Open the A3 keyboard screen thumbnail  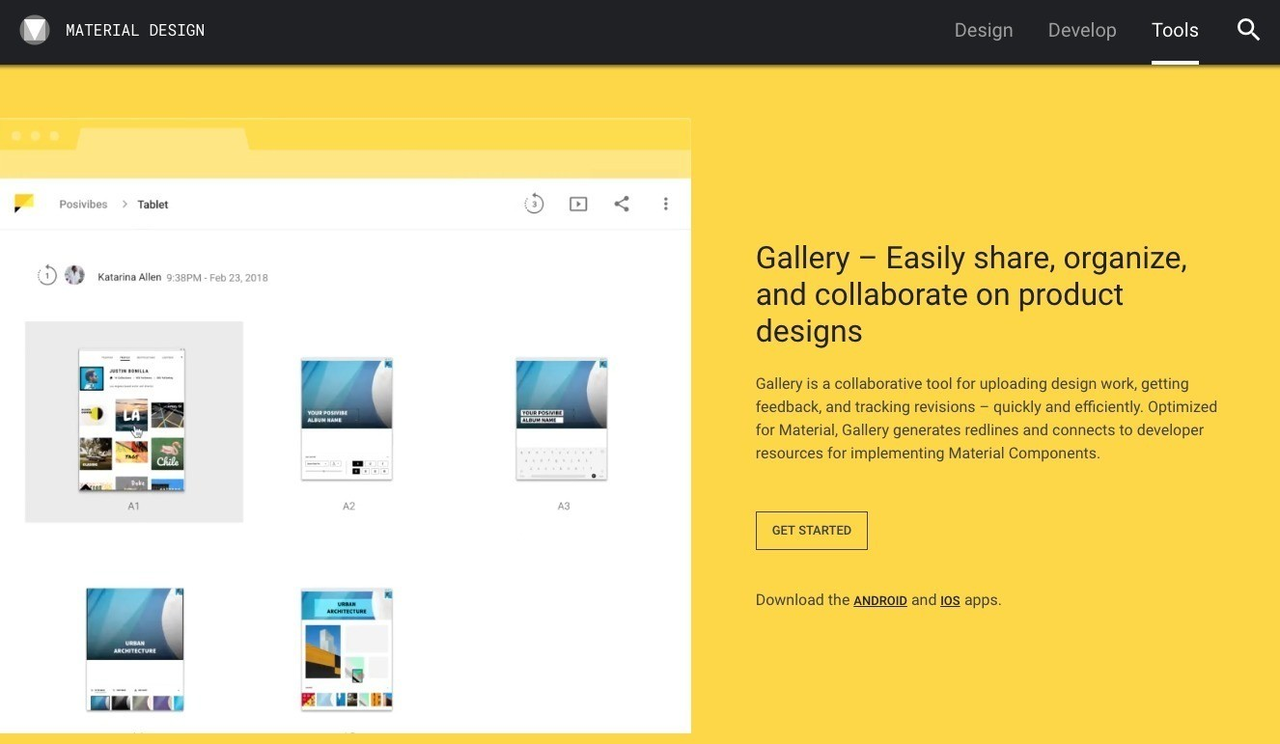click(561, 420)
